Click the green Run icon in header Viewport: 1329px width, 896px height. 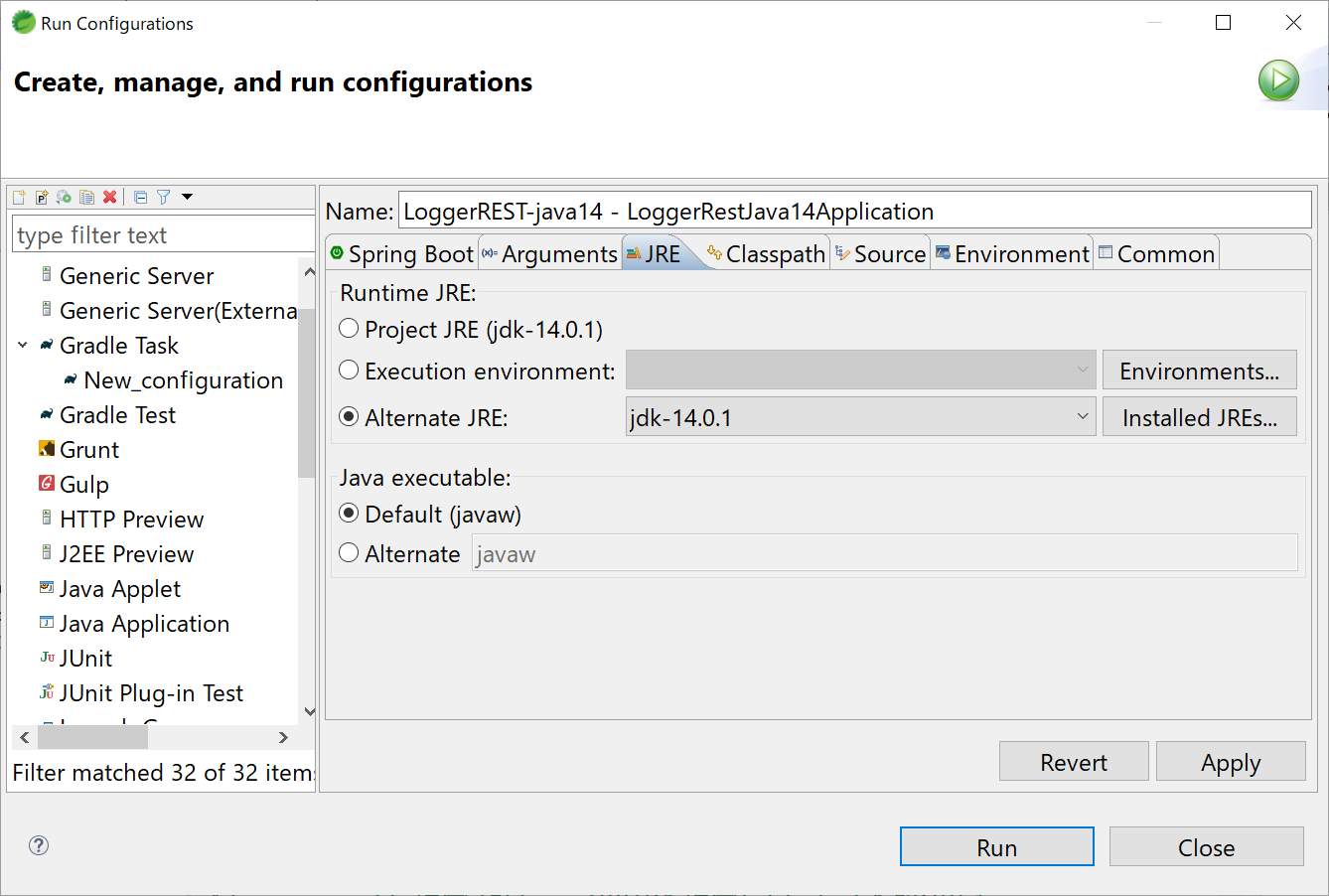(1278, 80)
